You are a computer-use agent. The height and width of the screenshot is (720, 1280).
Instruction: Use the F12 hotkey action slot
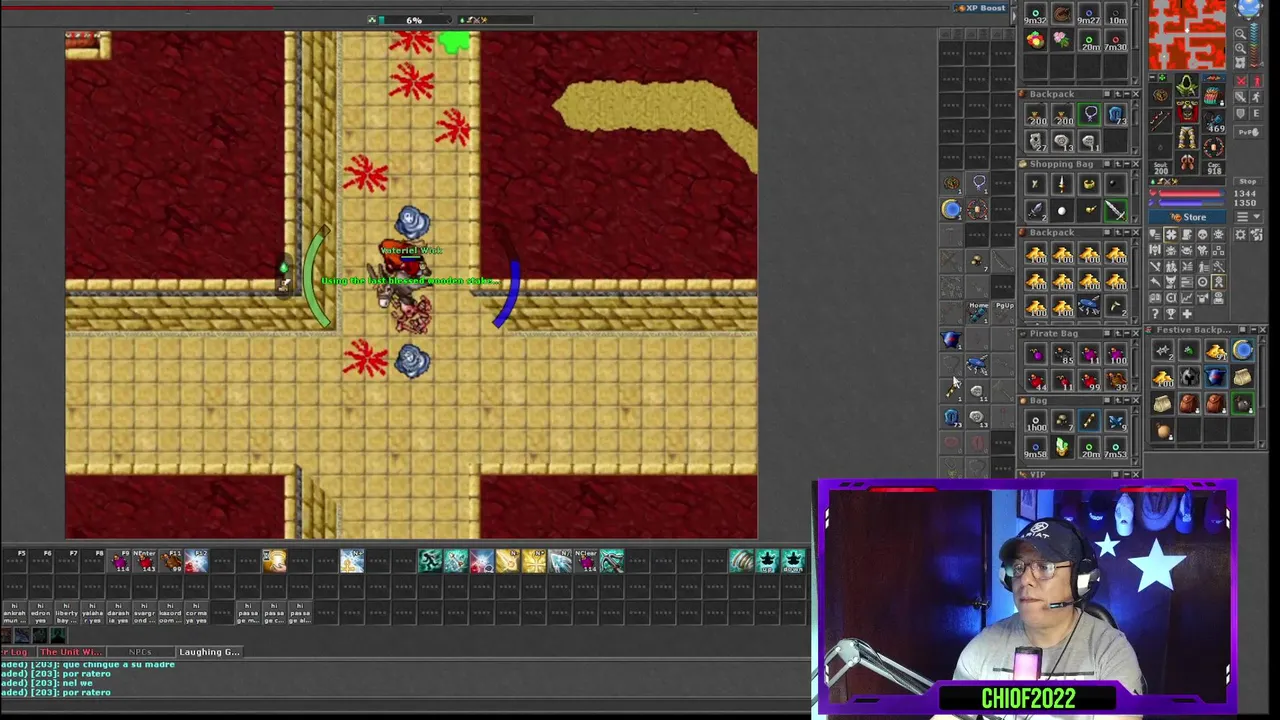[196, 561]
